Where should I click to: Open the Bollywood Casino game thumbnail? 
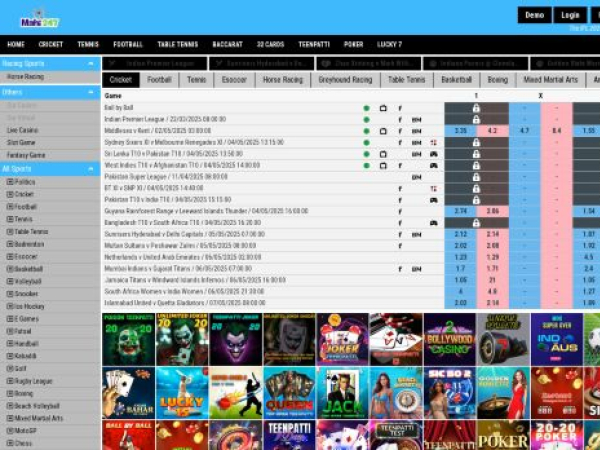pos(449,339)
